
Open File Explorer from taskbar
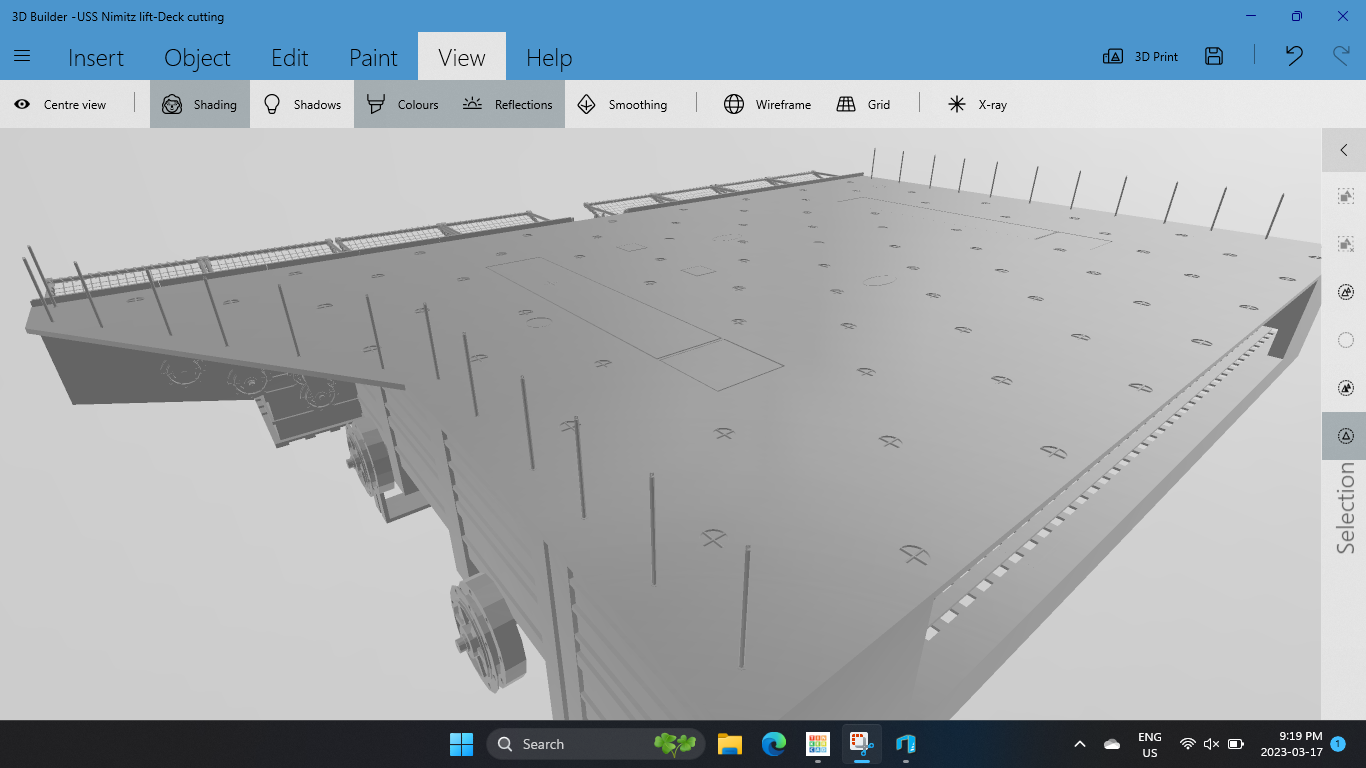(x=730, y=744)
